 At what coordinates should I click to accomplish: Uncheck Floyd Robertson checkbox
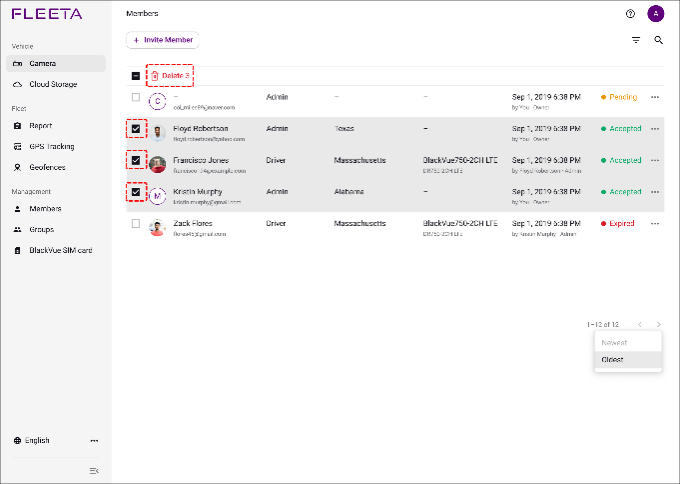click(x=136, y=129)
